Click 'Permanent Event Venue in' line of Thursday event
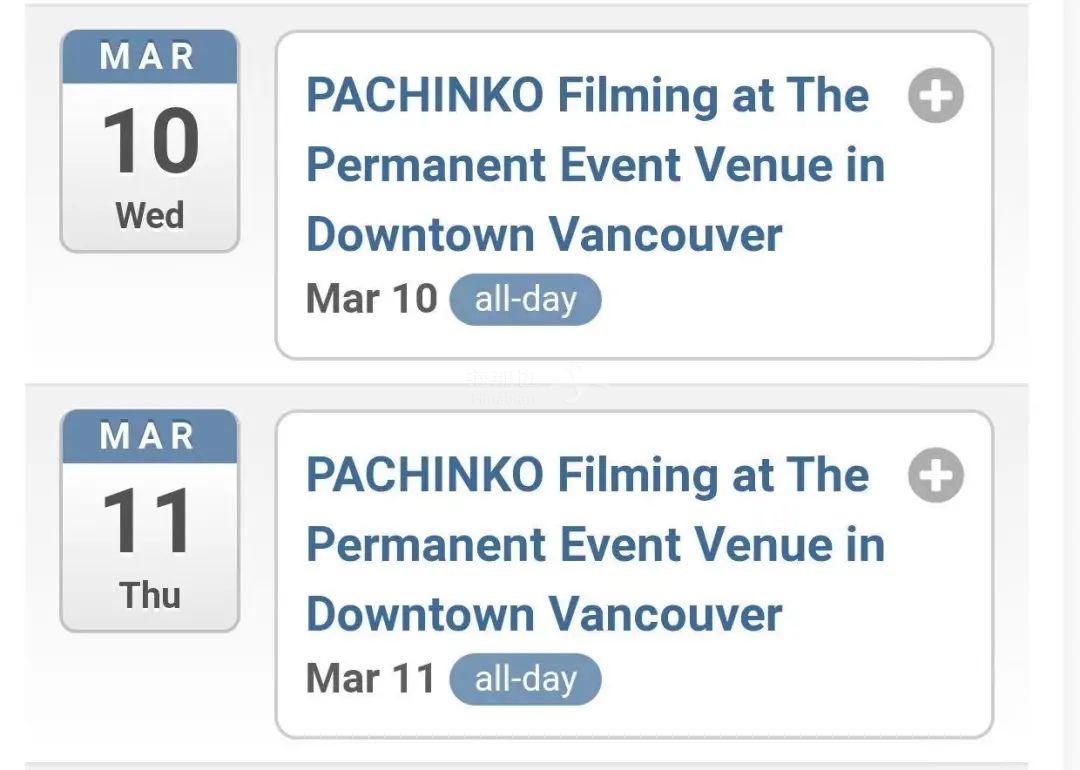The image size is (1080, 770). (x=595, y=545)
